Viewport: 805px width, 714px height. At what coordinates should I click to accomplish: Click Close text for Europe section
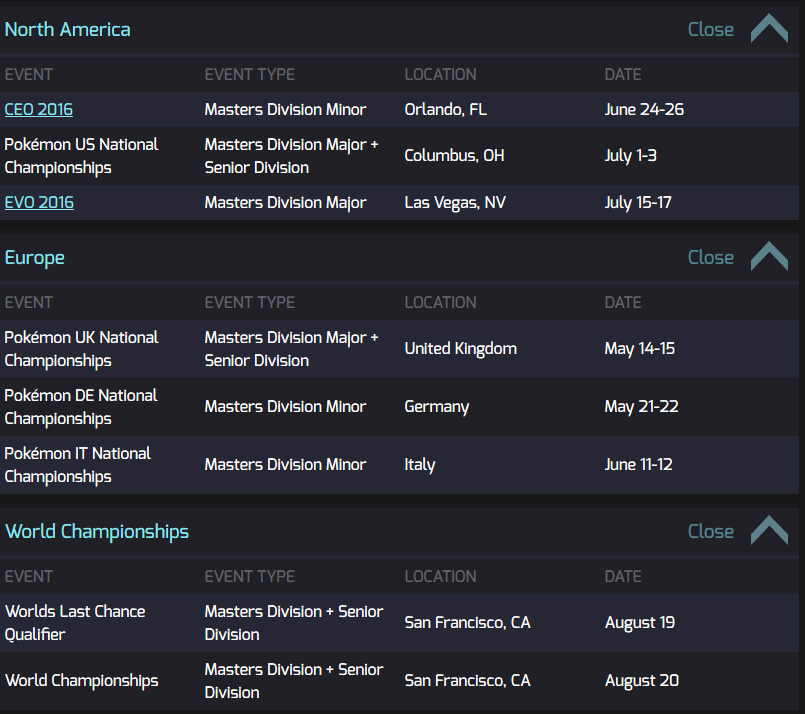coord(711,257)
